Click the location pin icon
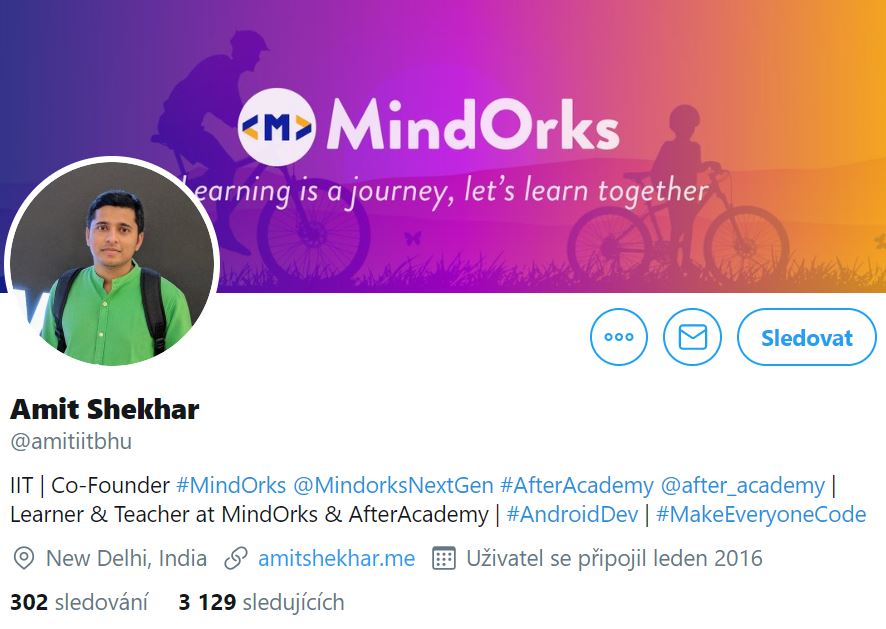This screenshot has width=886, height=629. [x=24, y=558]
